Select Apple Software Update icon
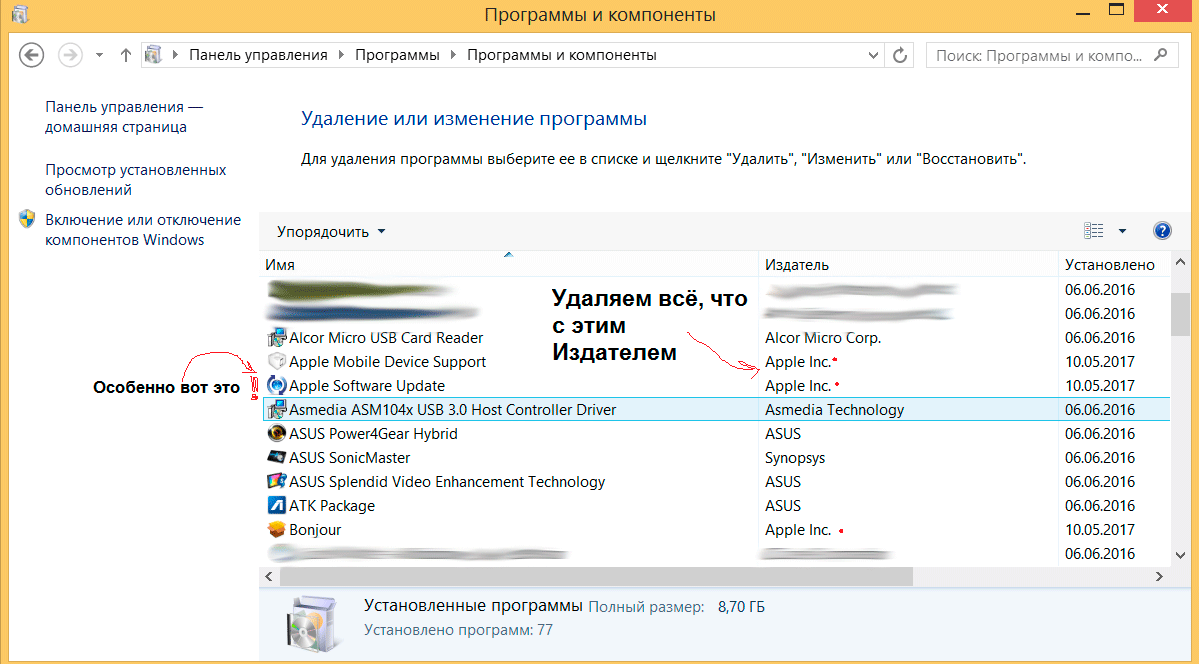 coord(276,386)
